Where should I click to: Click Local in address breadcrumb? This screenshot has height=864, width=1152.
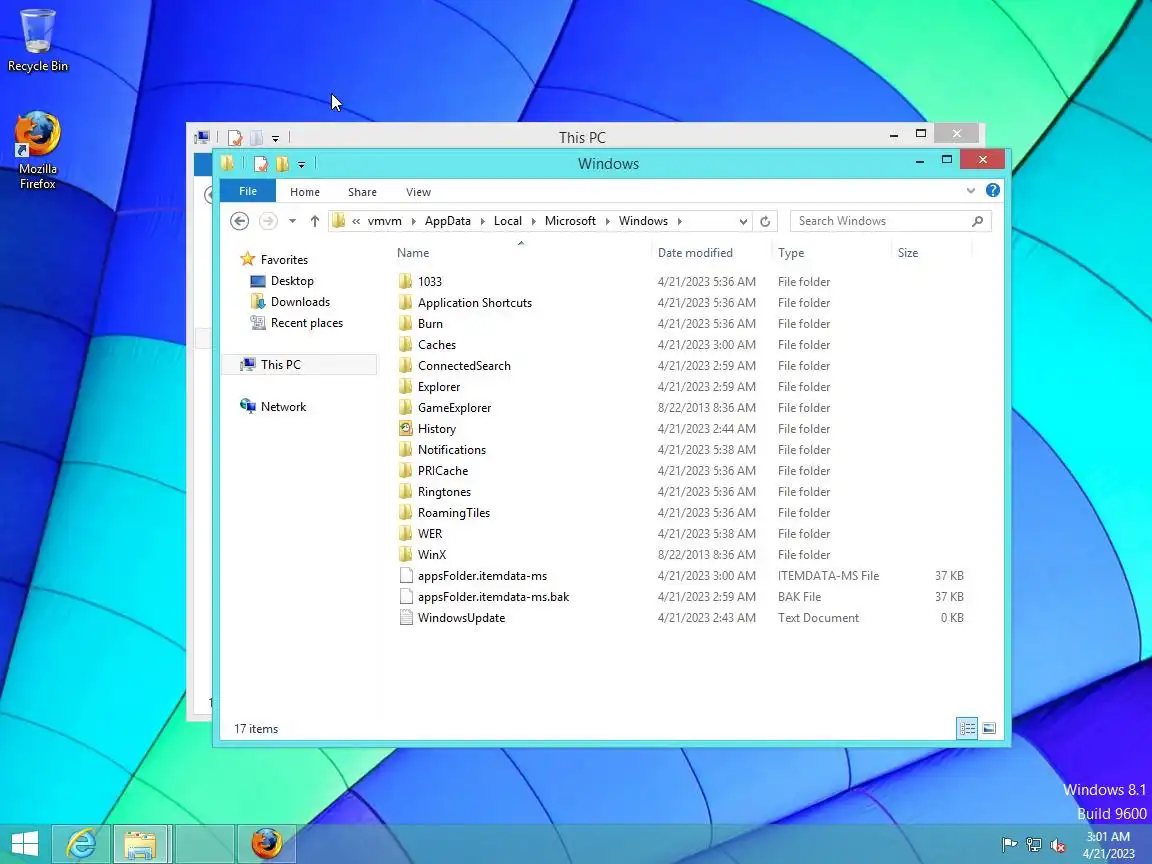(x=508, y=221)
